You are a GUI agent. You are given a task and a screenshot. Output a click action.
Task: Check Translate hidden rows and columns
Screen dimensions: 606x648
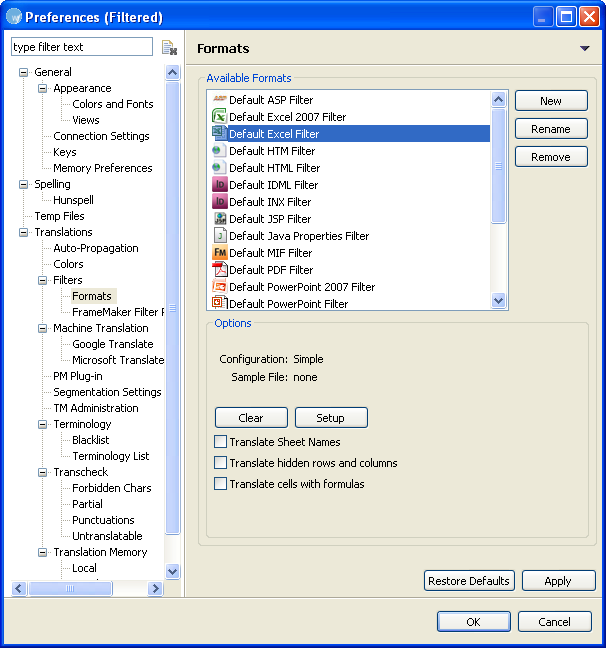220,462
